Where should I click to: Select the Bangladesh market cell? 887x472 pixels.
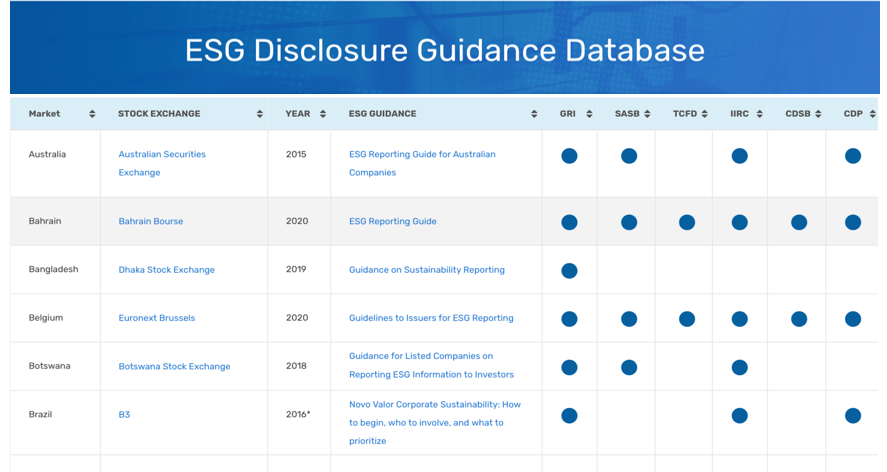pyautogui.click(x=53, y=269)
